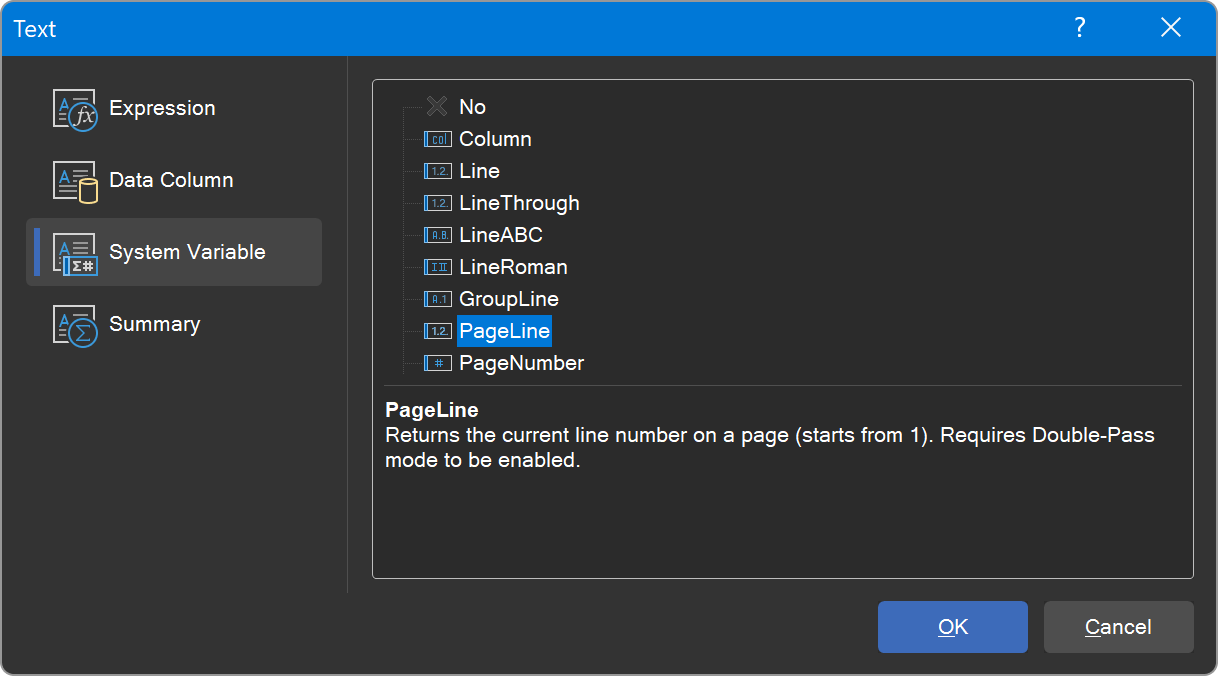This screenshot has width=1218, height=676.
Task: Choose the GroupLine variable
Action: point(508,299)
